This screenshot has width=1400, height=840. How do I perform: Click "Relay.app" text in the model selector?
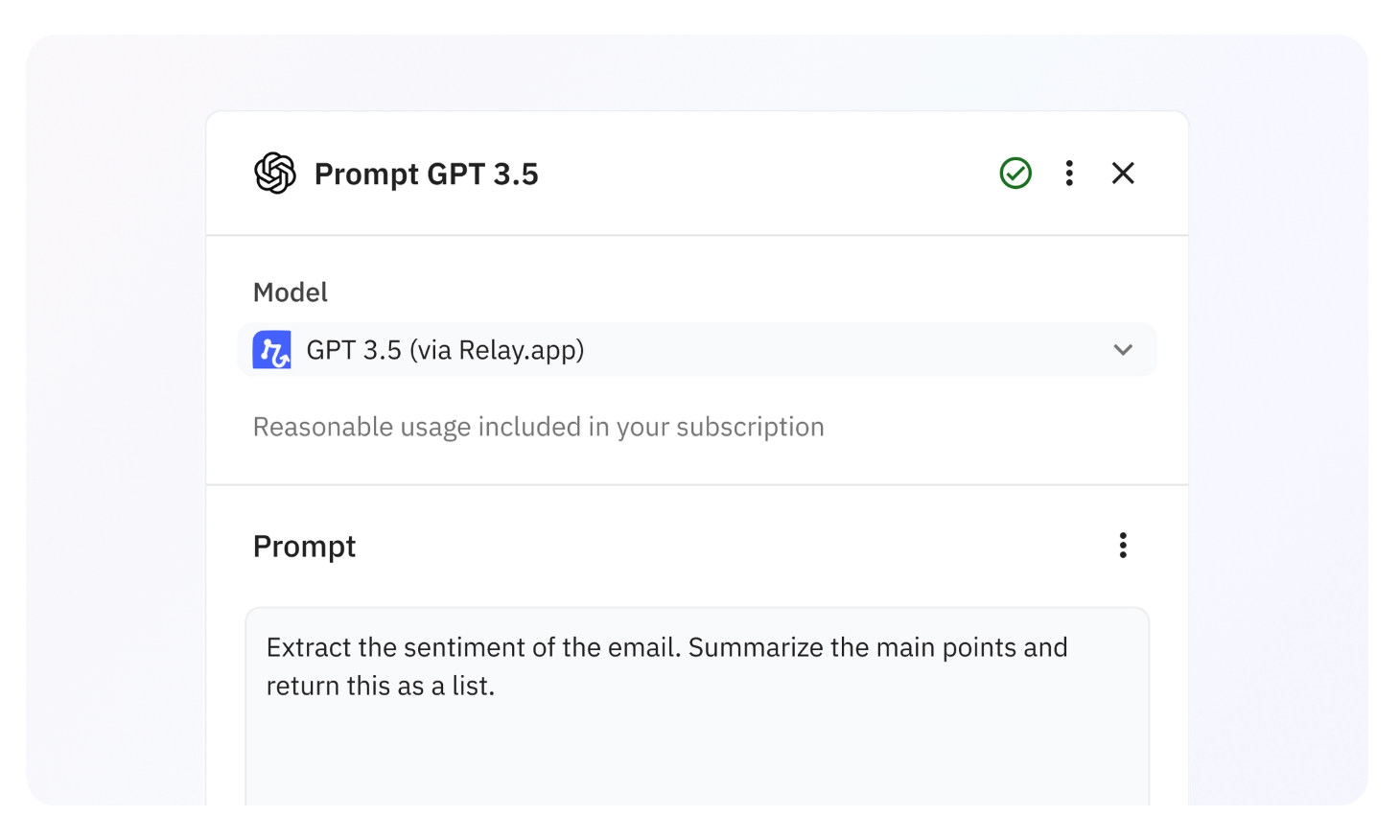(x=518, y=351)
